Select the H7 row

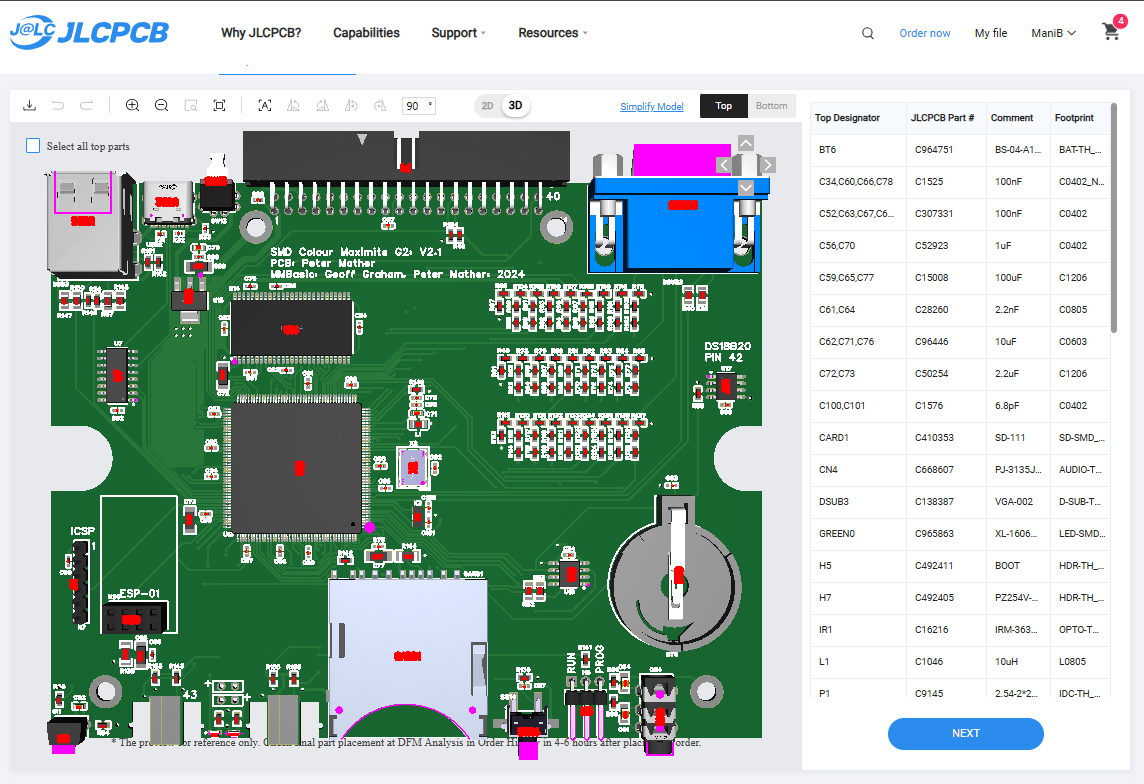tap(960, 598)
